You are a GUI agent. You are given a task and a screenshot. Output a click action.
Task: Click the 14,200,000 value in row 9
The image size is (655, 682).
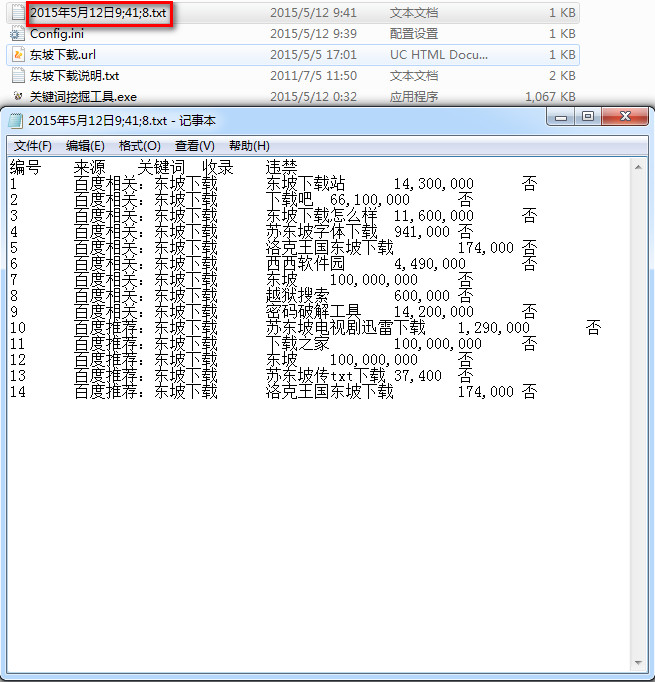click(x=434, y=311)
